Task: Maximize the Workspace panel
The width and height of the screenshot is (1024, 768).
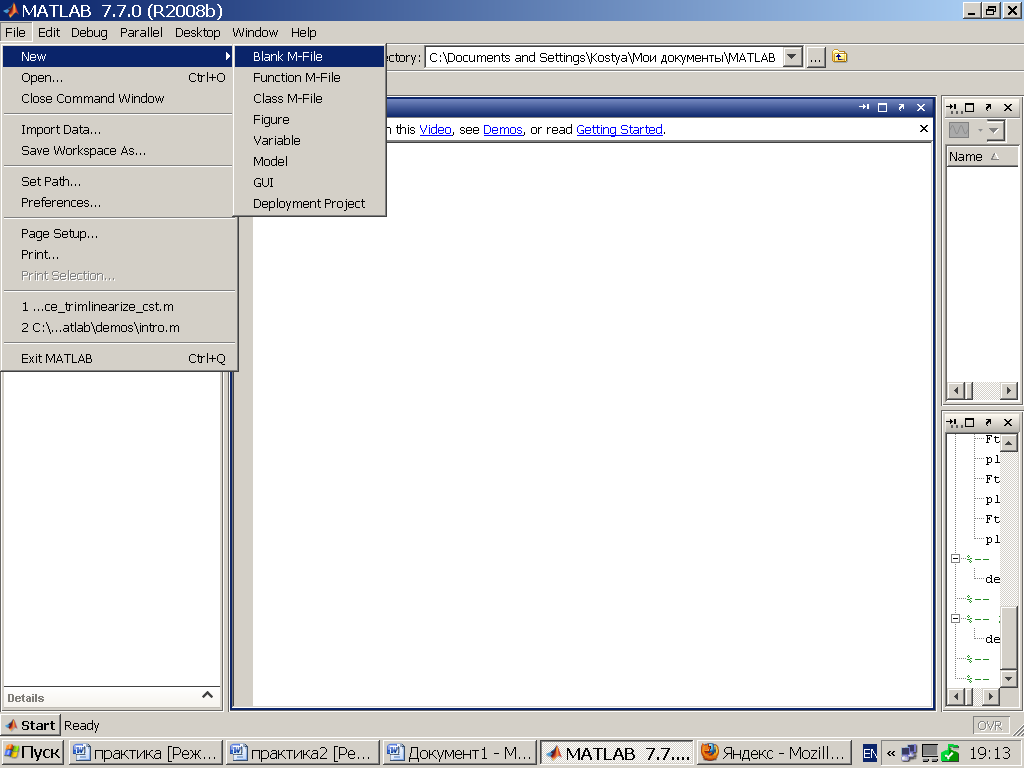Action: [x=970, y=108]
